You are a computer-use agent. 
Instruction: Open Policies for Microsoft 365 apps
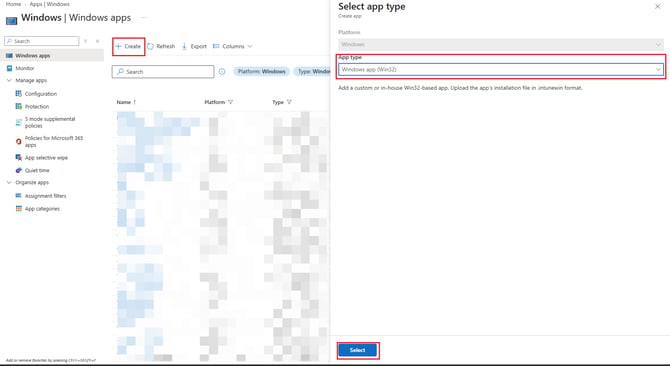[54, 141]
